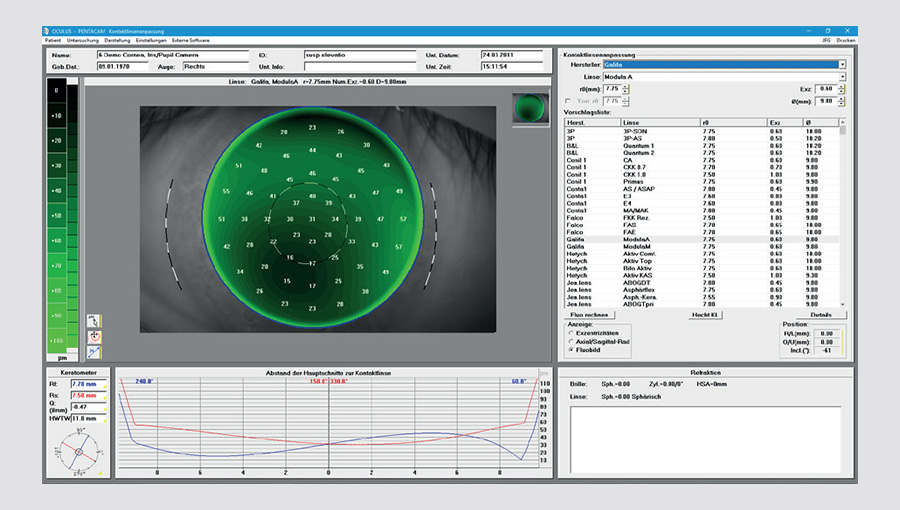Open the Externe Software menu
This screenshot has width=900, height=510.
[191, 41]
